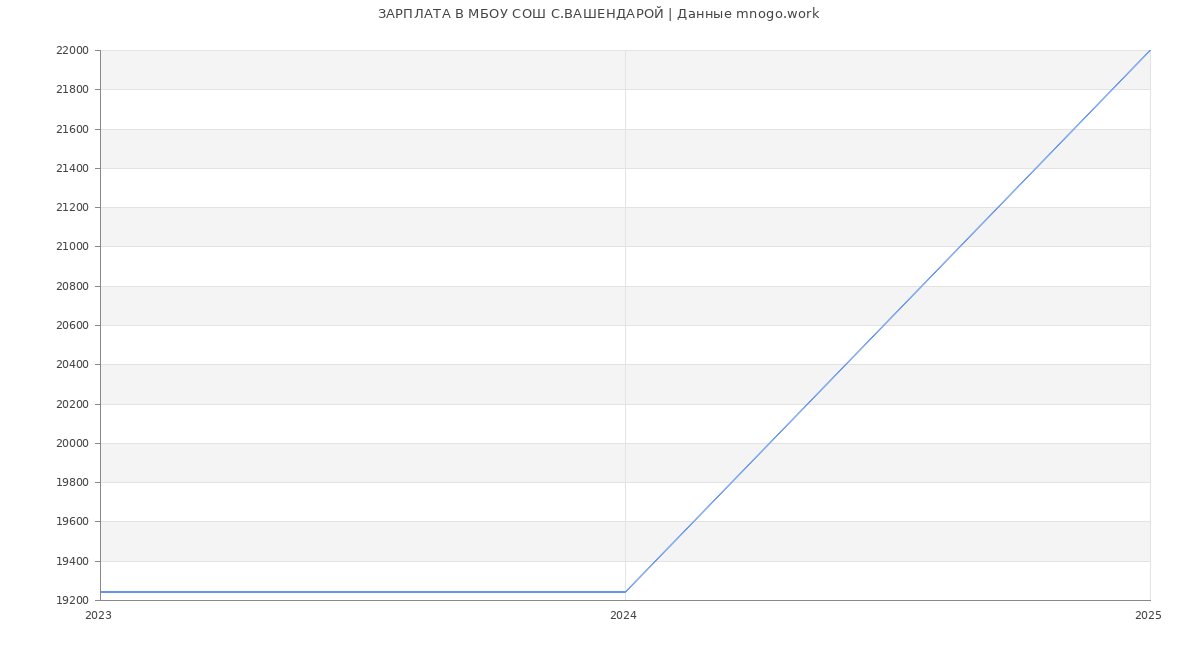This screenshot has height=650, width=1200.
Task: Click the 21000 y-axis label
Action: pyautogui.click(x=72, y=247)
